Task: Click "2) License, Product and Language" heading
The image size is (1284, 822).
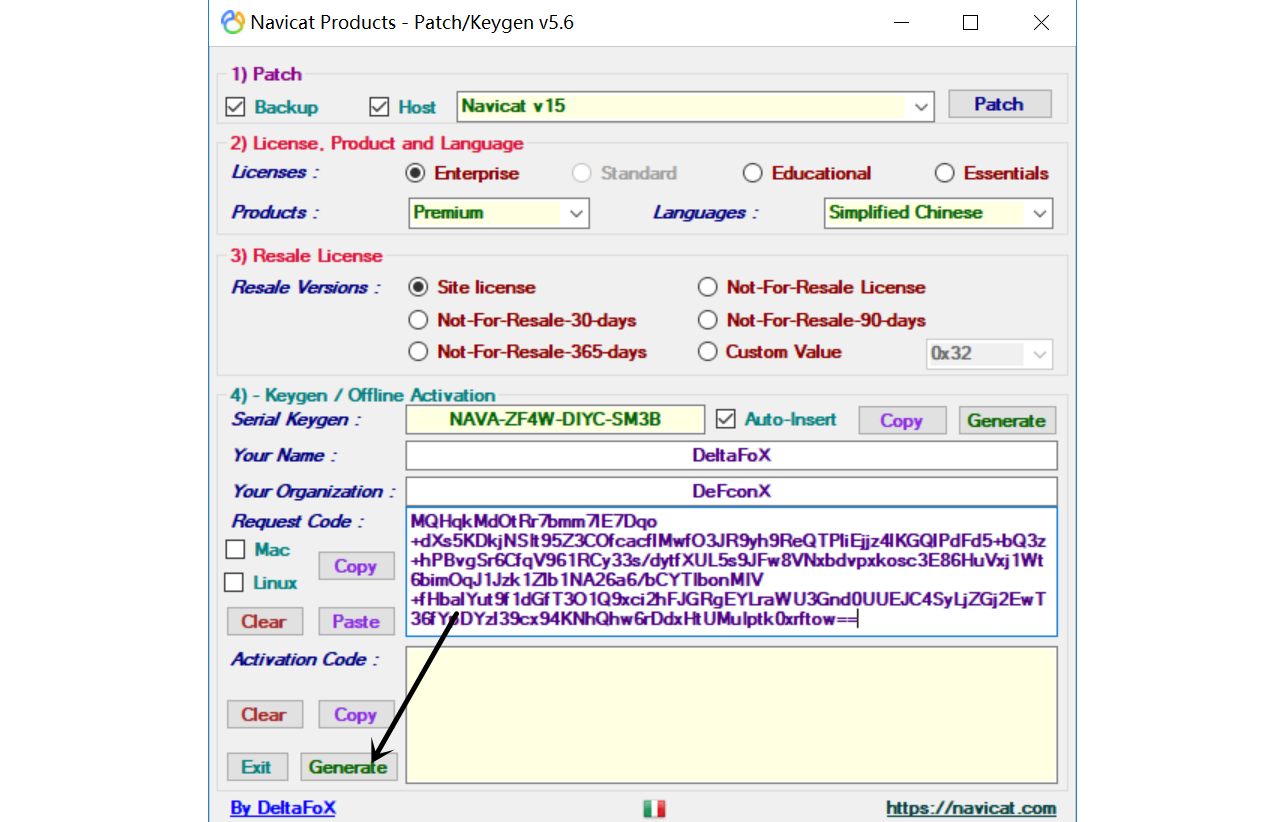Action: click(x=377, y=144)
